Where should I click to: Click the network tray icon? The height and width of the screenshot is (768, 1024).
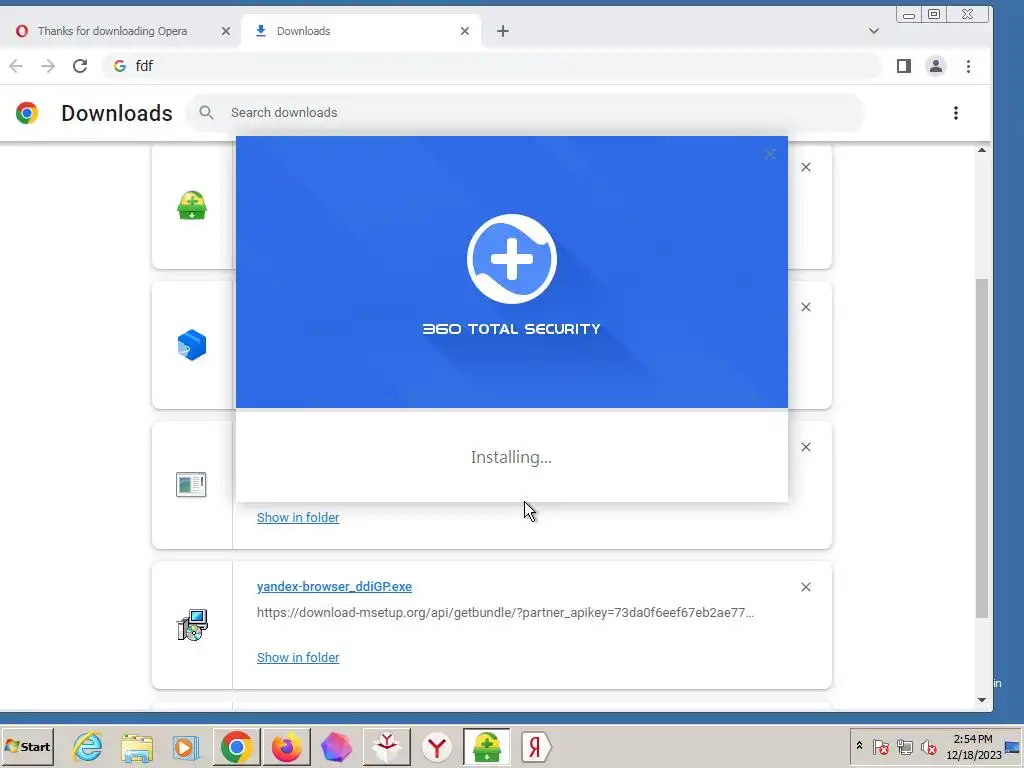tap(904, 746)
